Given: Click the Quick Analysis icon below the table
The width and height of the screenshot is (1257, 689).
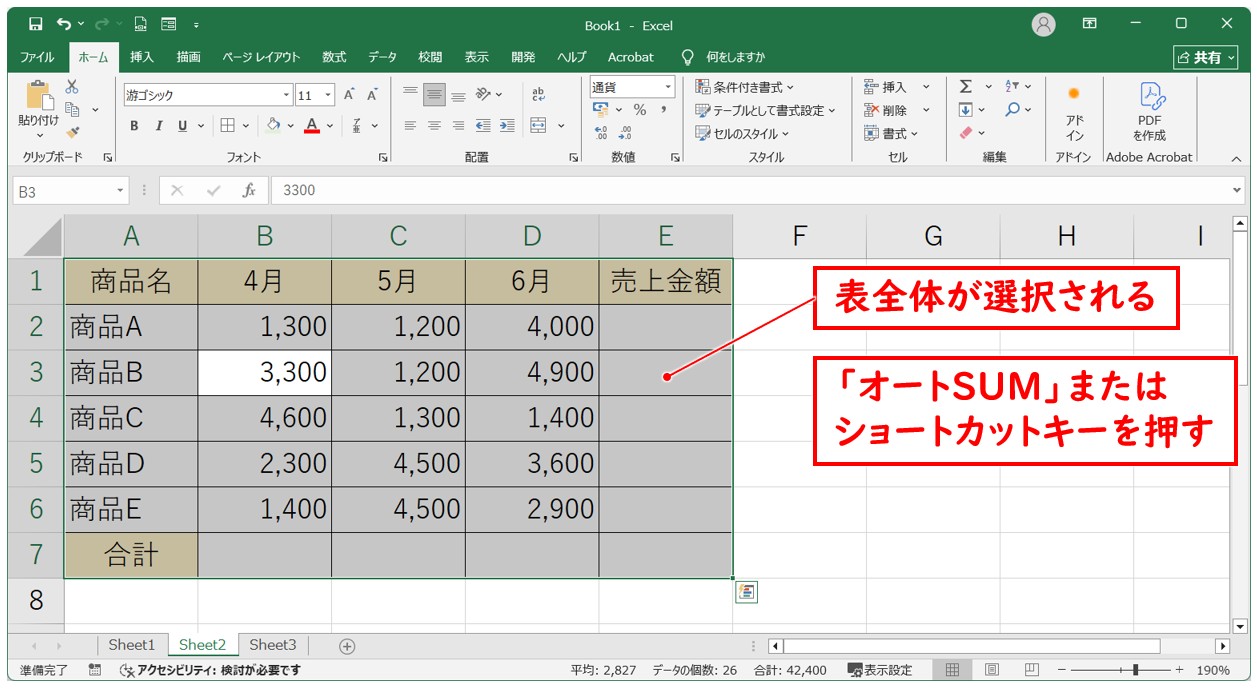Looking at the screenshot, I should tap(746, 592).
